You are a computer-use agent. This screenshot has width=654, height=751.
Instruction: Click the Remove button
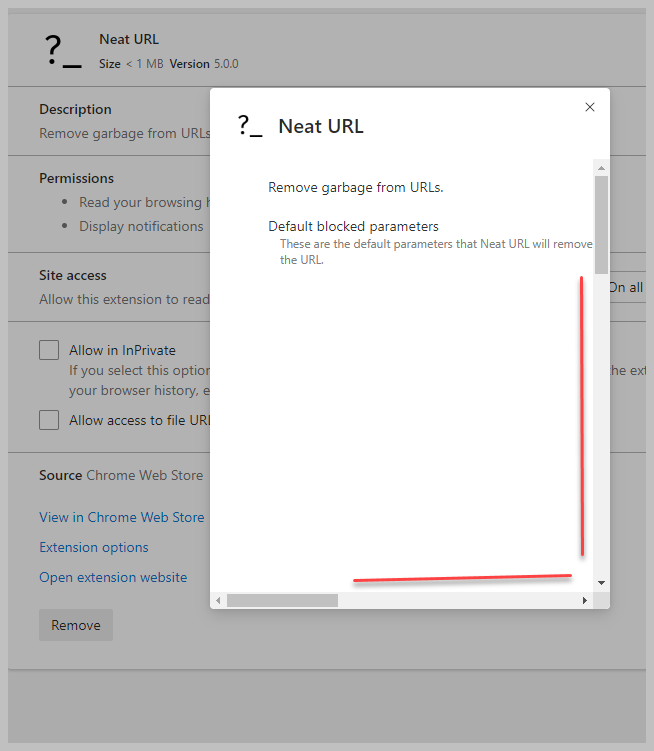[76, 625]
